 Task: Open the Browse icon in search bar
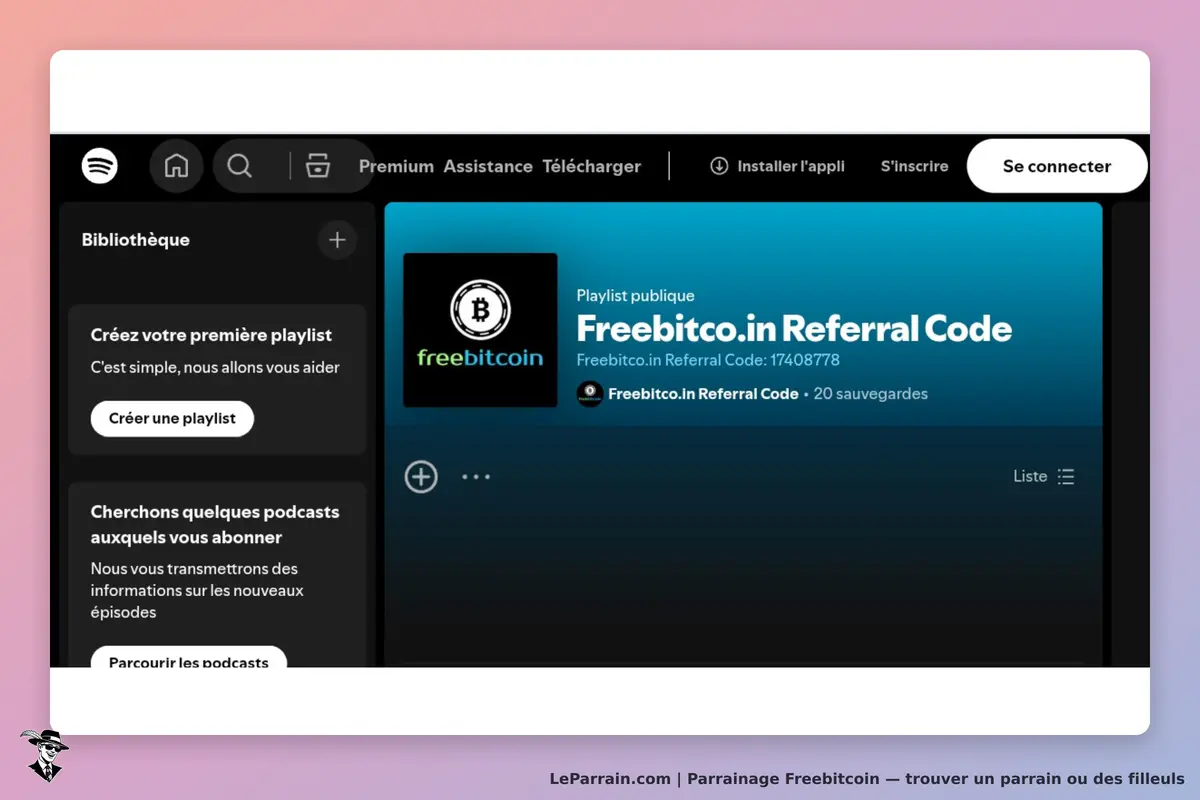(318, 166)
